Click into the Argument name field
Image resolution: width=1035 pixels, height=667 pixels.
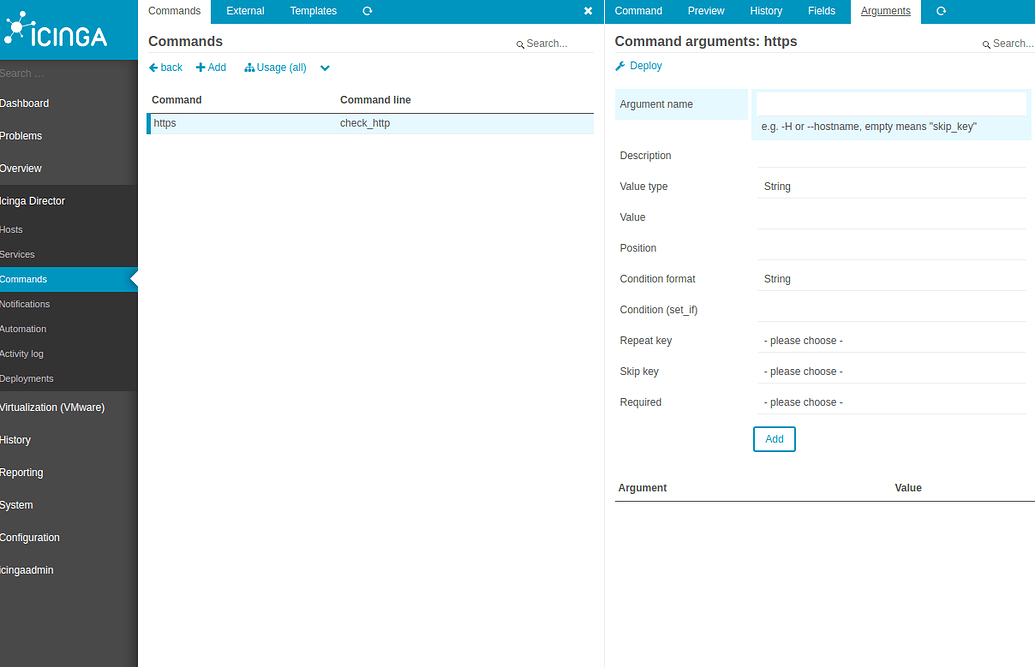coord(891,102)
